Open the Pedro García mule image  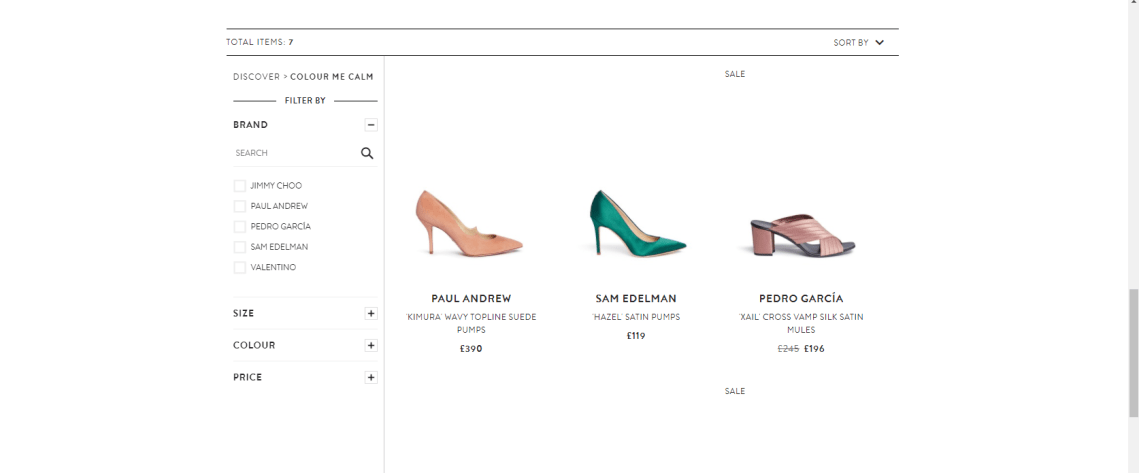[x=800, y=231]
